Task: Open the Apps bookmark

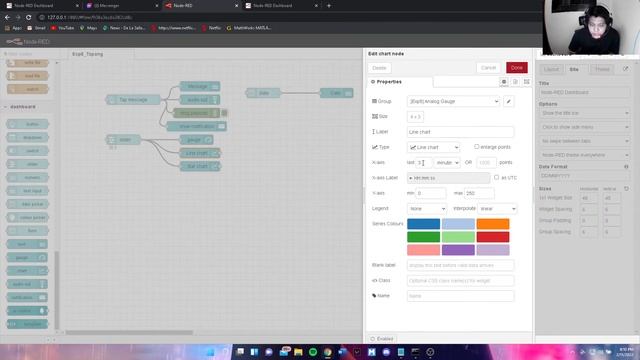Action: coord(13,28)
